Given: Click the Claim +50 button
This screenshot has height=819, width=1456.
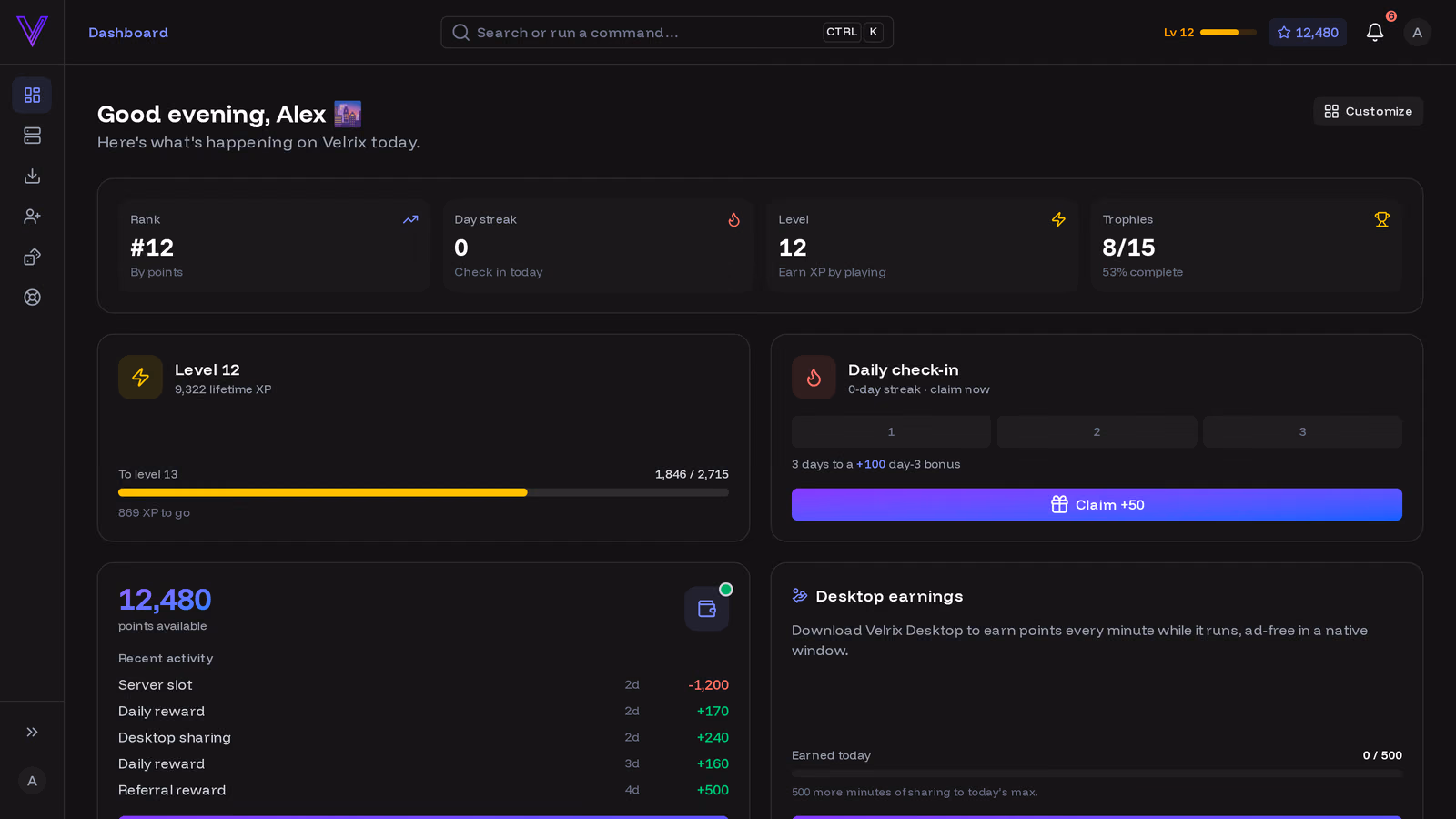Looking at the screenshot, I should point(1097,504).
